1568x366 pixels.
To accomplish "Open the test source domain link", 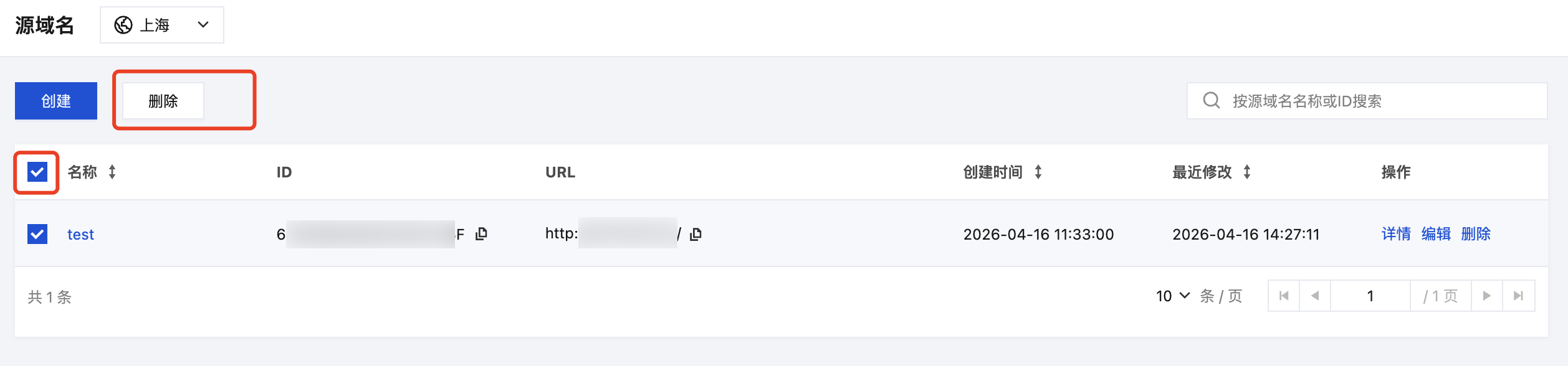I will pyautogui.click(x=80, y=235).
